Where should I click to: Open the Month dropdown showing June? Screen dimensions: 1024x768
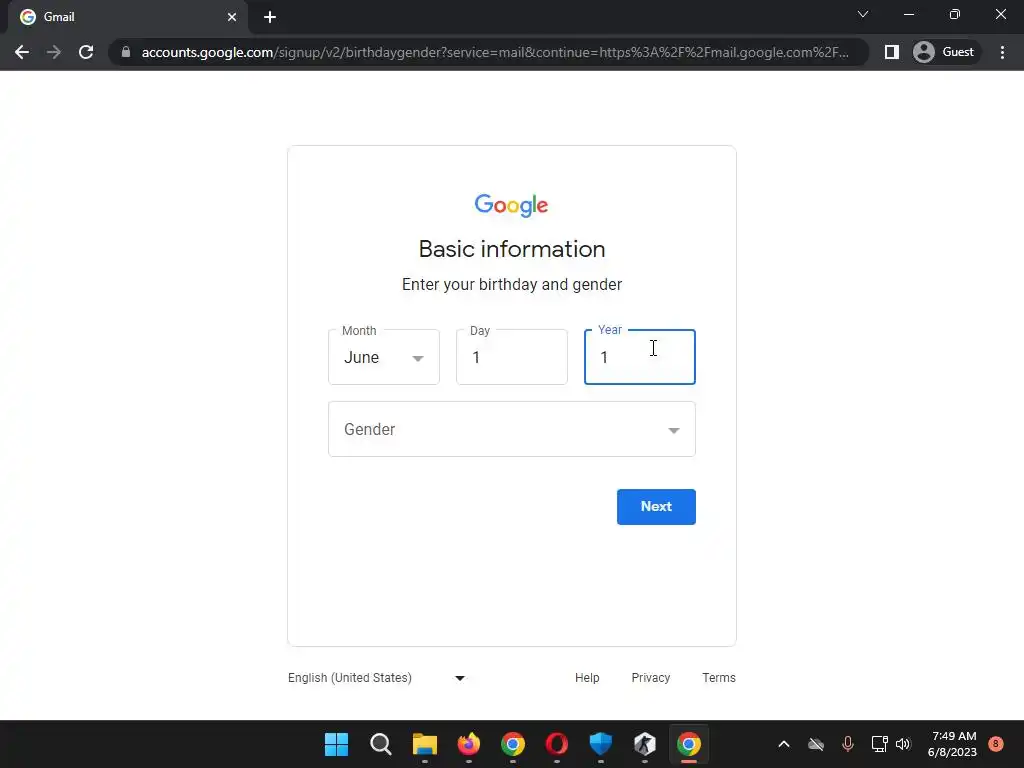click(384, 357)
